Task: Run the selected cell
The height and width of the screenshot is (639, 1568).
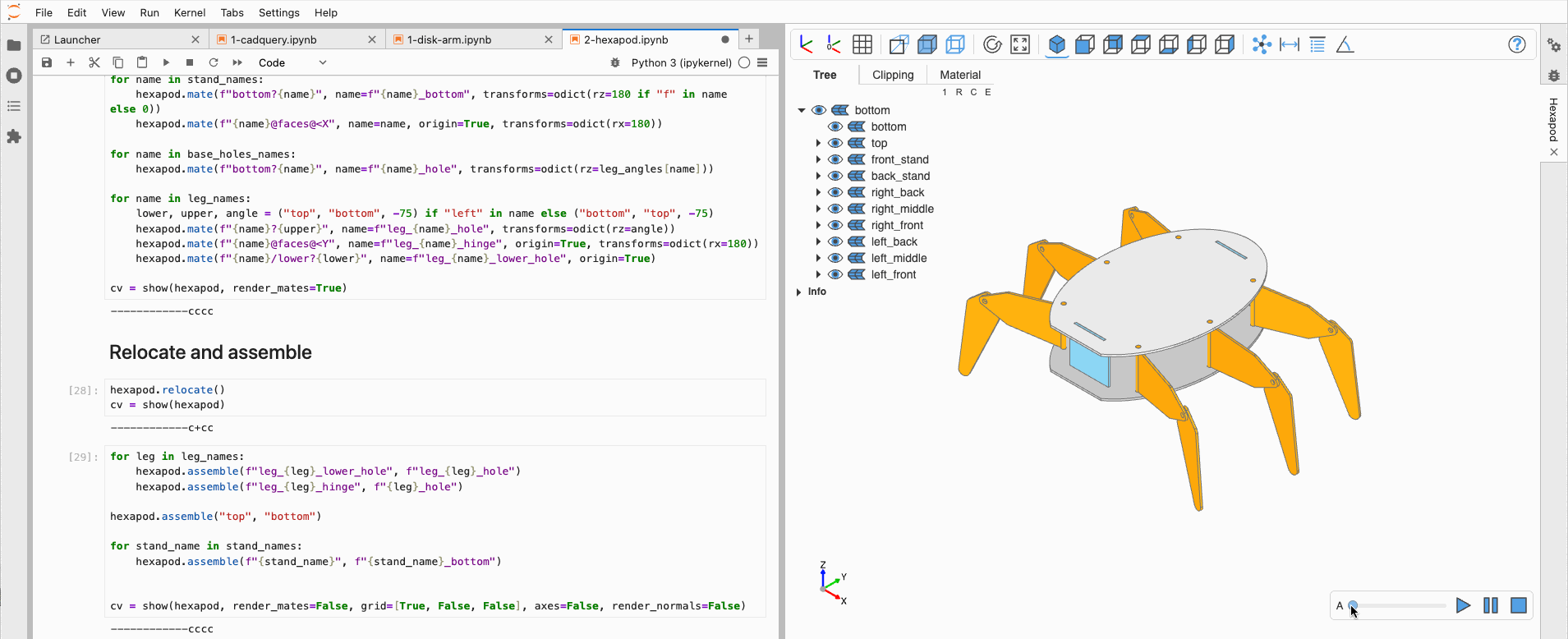Action: point(166,62)
